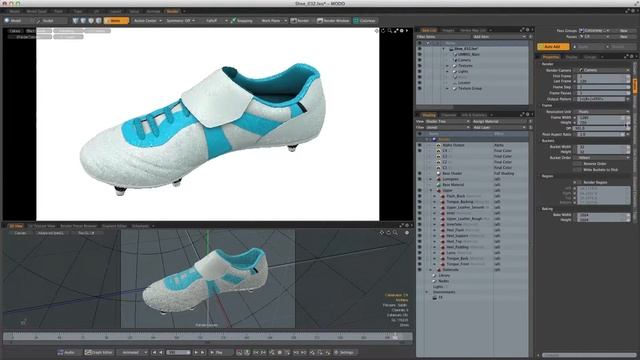
Task: Click the Assign Material button
Action: pos(499,121)
